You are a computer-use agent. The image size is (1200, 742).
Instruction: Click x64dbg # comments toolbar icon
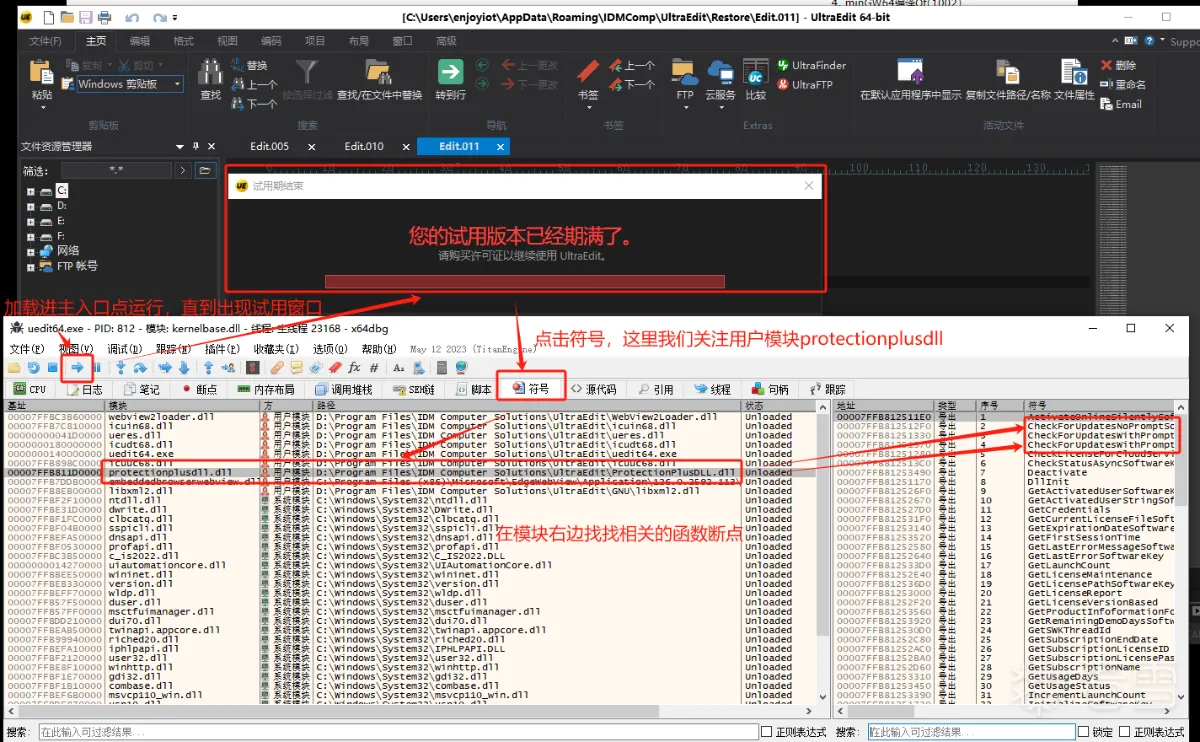[x=374, y=367]
